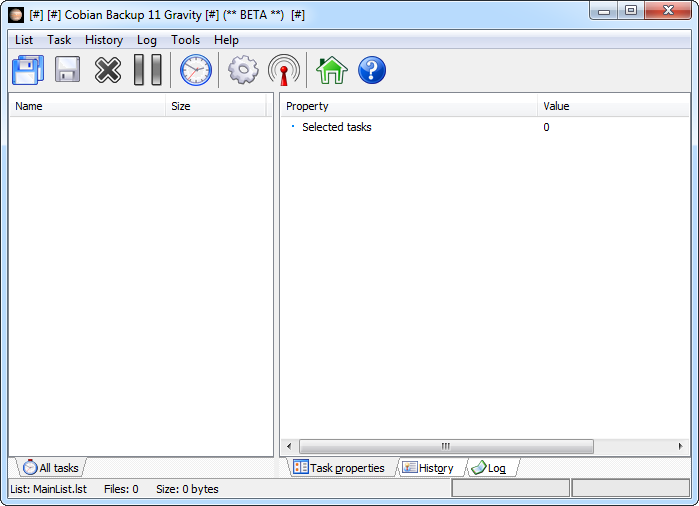Image resolution: width=699 pixels, height=506 pixels.
Task: Open the Task menu
Action: point(59,40)
